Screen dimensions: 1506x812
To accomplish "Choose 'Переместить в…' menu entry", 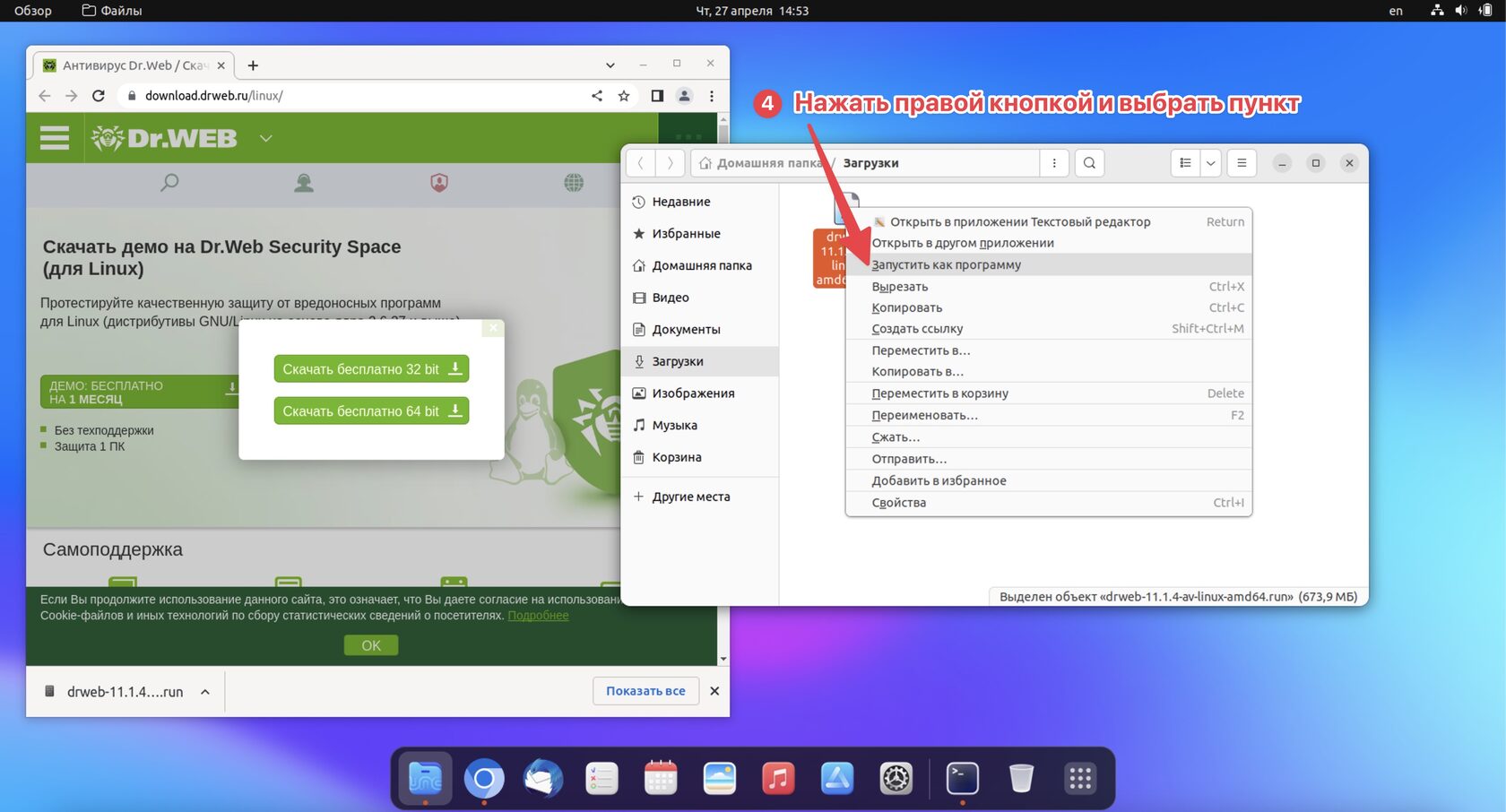I will point(1049,350).
